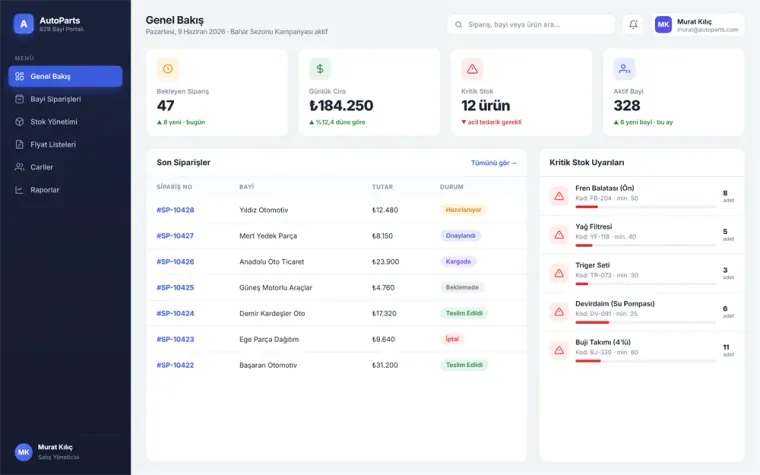Click the MK avatar in top header
This screenshot has height=475, width=760.
[663, 24]
